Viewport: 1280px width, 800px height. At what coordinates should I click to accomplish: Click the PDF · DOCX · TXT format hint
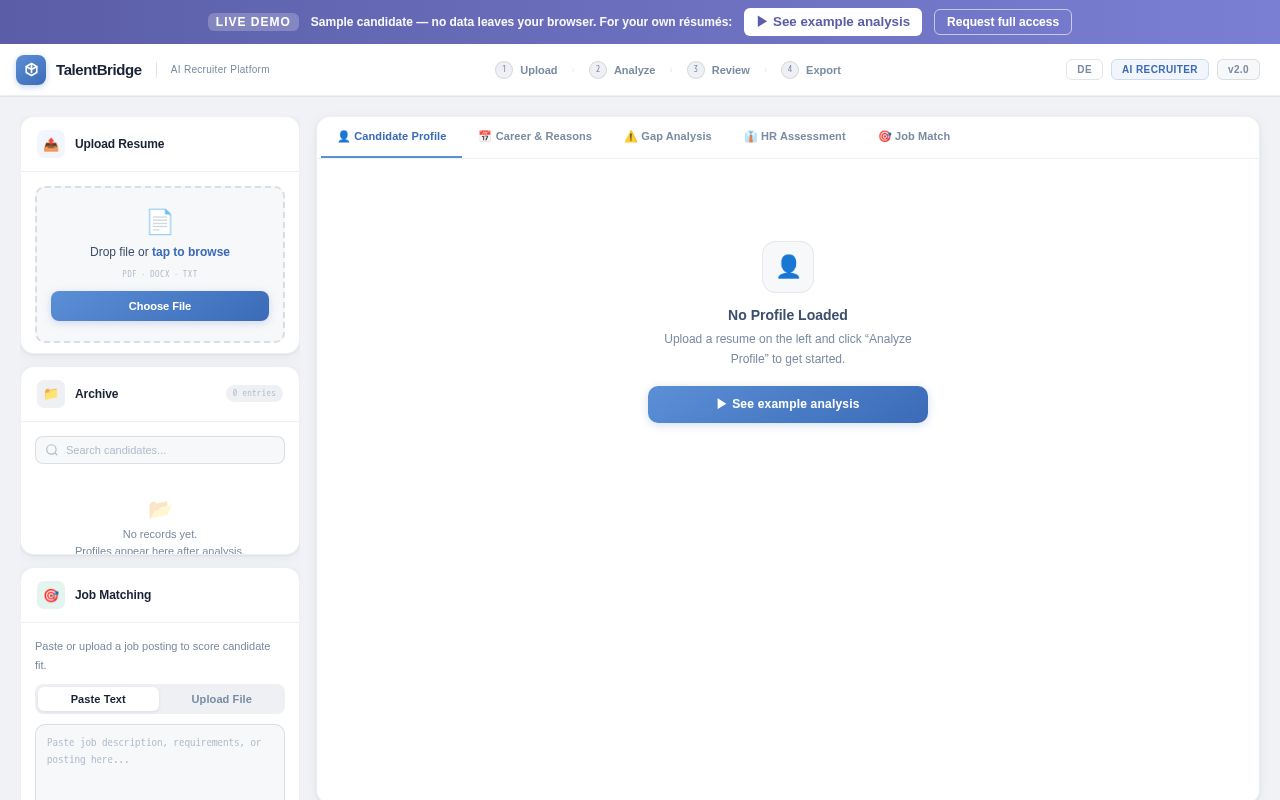(x=160, y=274)
